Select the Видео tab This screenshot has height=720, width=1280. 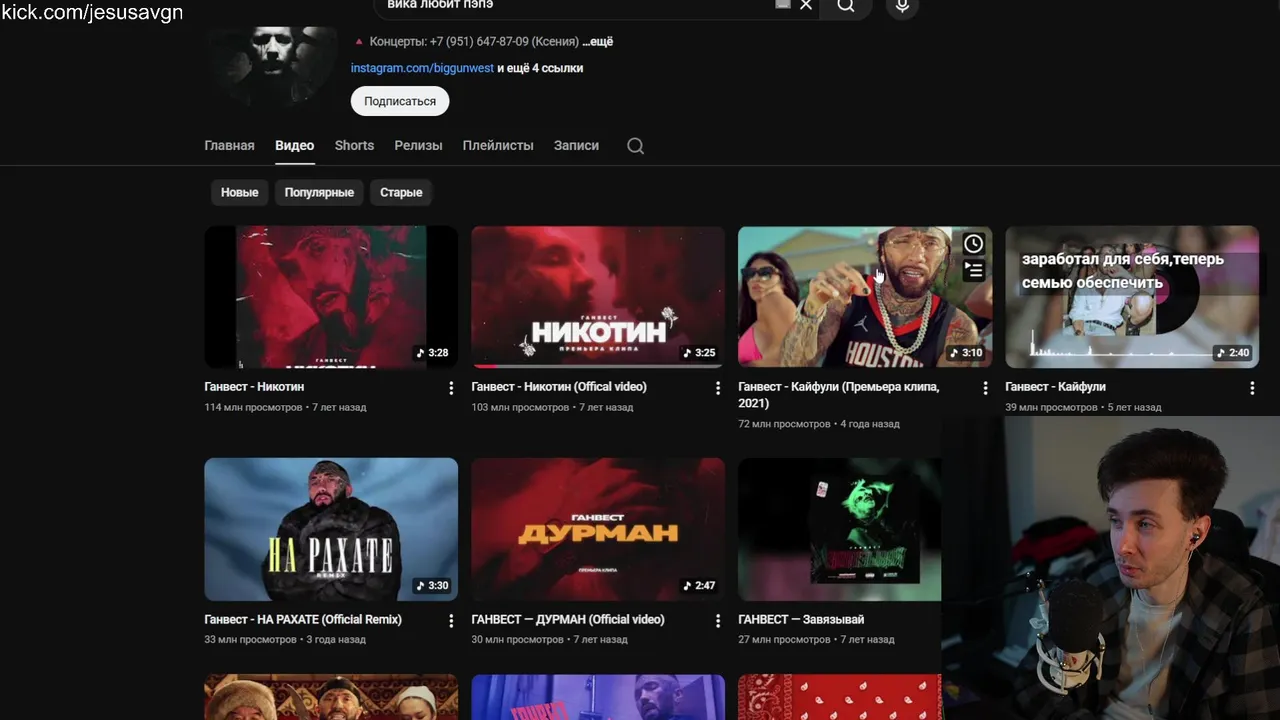[295, 145]
